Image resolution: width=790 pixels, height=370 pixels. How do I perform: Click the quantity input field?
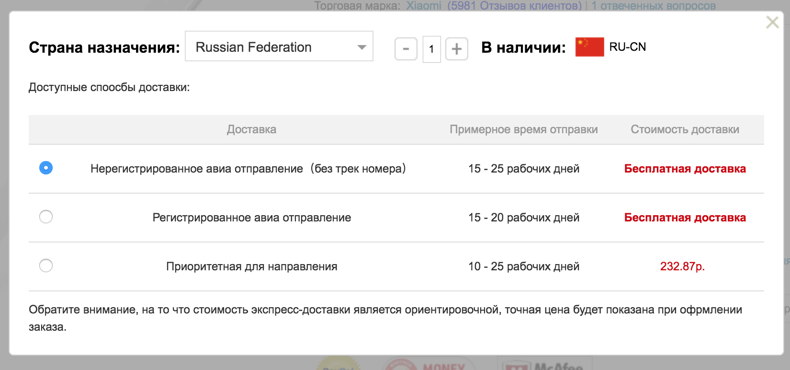point(432,49)
